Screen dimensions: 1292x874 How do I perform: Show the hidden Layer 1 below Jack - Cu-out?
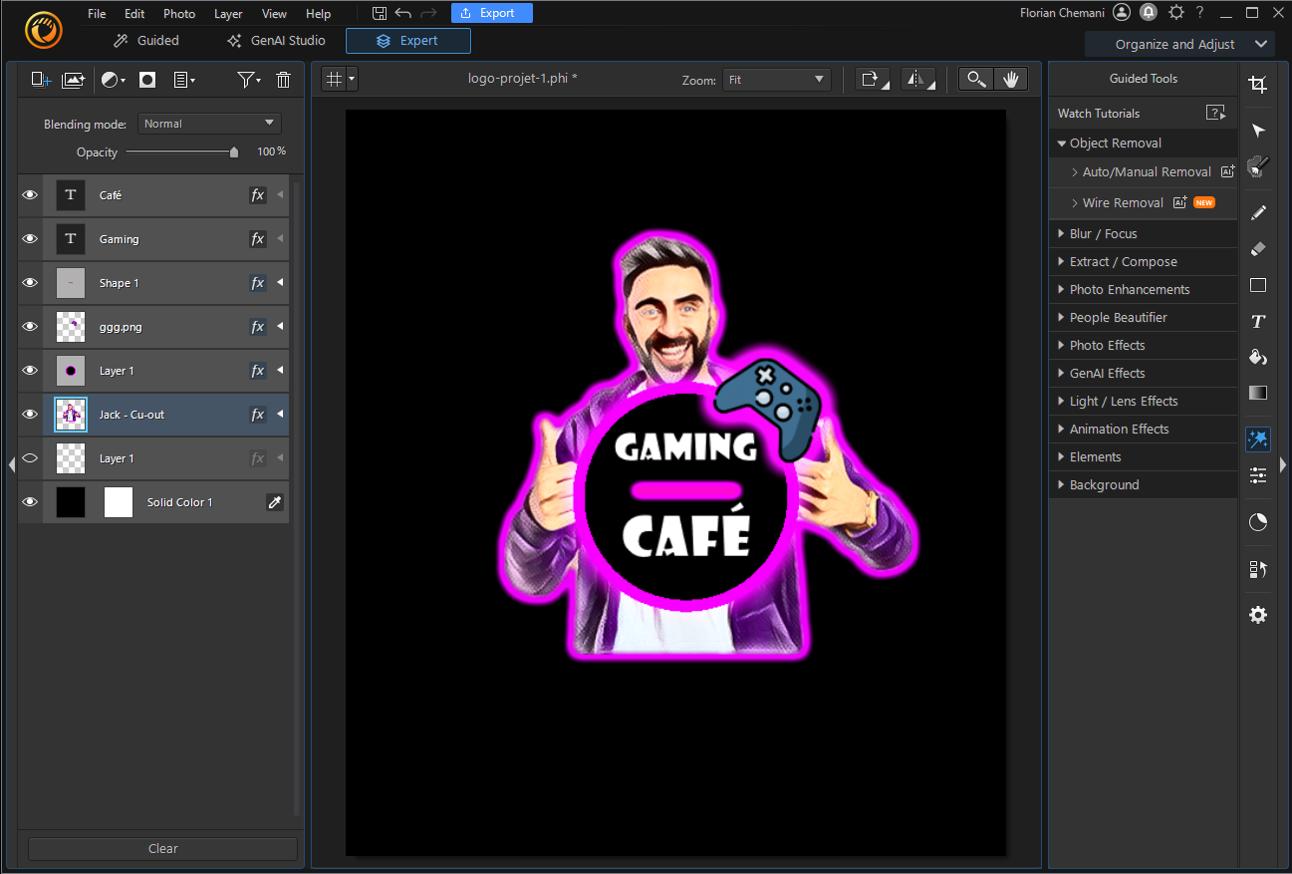[x=29, y=458]
